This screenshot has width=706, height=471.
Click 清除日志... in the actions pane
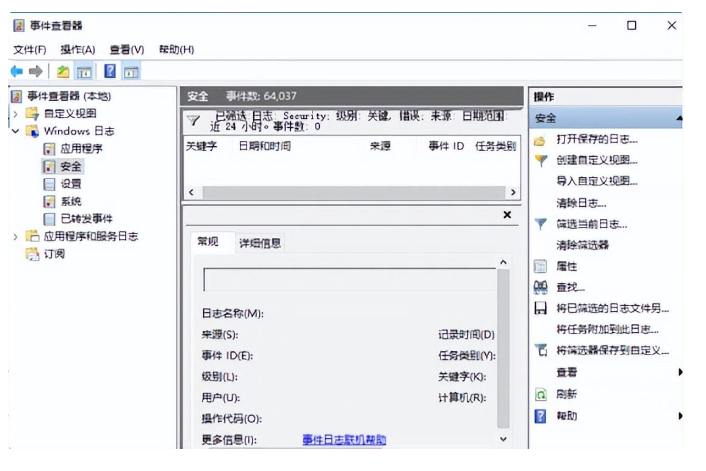coord(581,203)
